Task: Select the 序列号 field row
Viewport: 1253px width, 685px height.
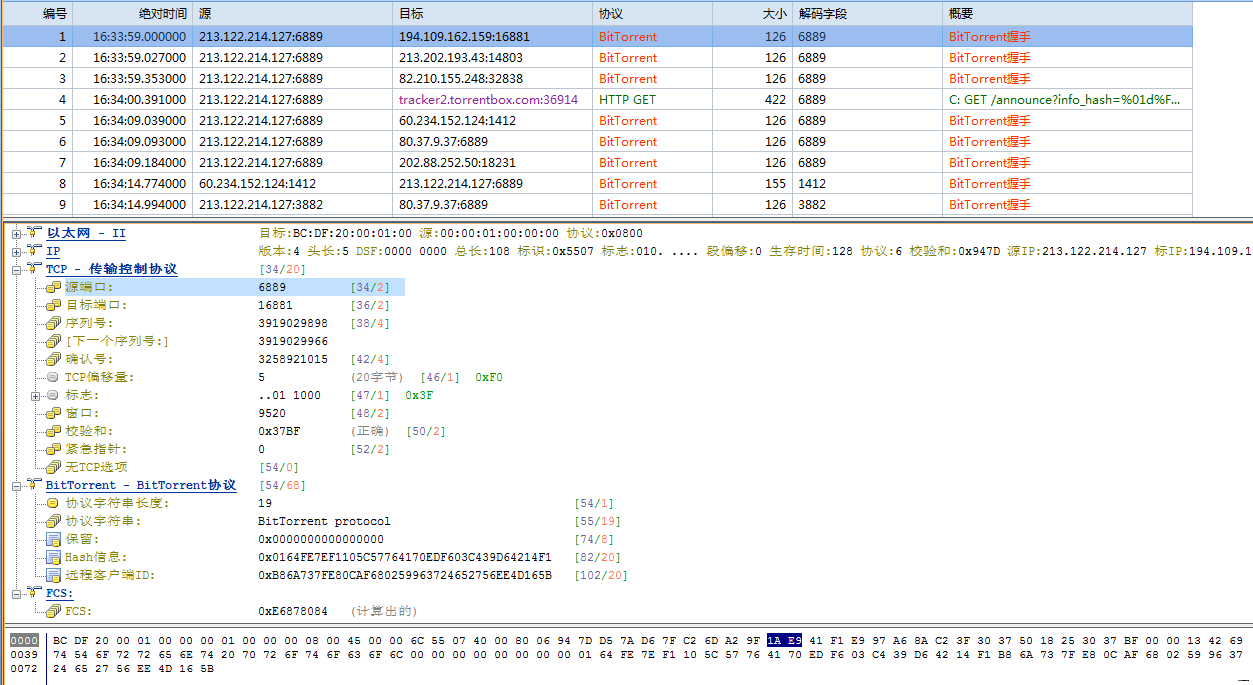Action: (x=90, y=323)
